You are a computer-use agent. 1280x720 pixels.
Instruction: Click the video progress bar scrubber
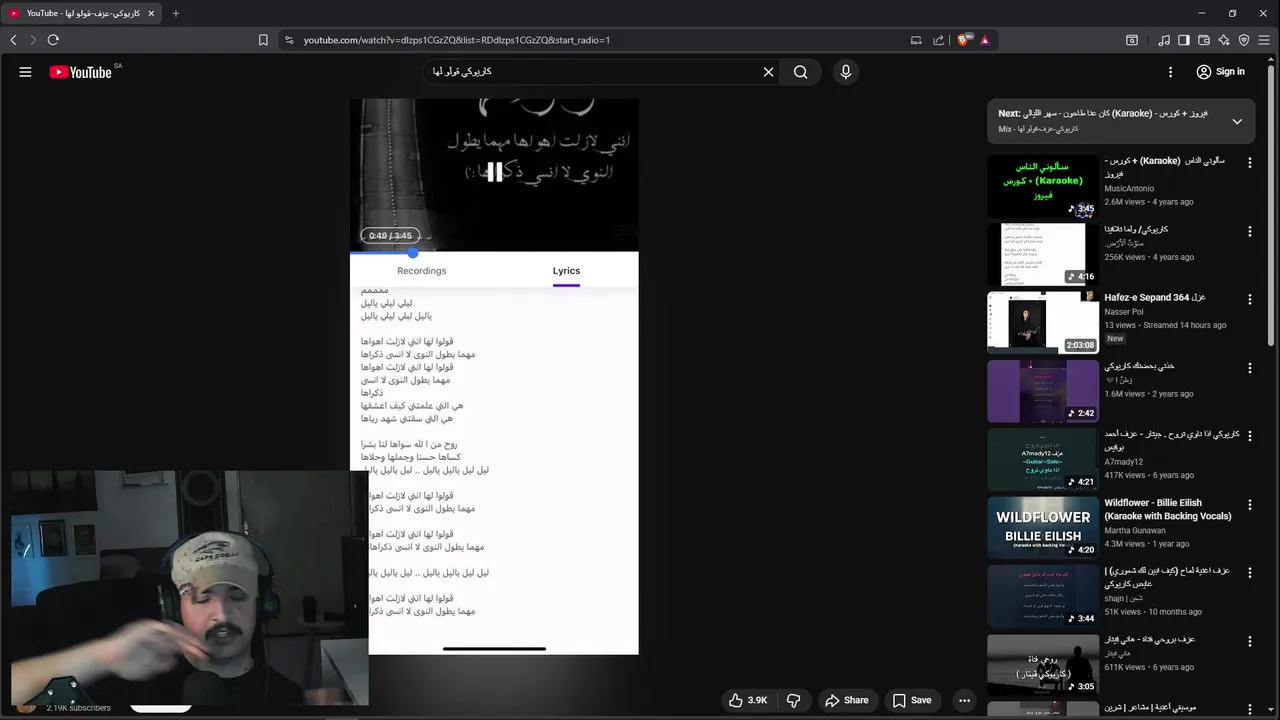412,253
